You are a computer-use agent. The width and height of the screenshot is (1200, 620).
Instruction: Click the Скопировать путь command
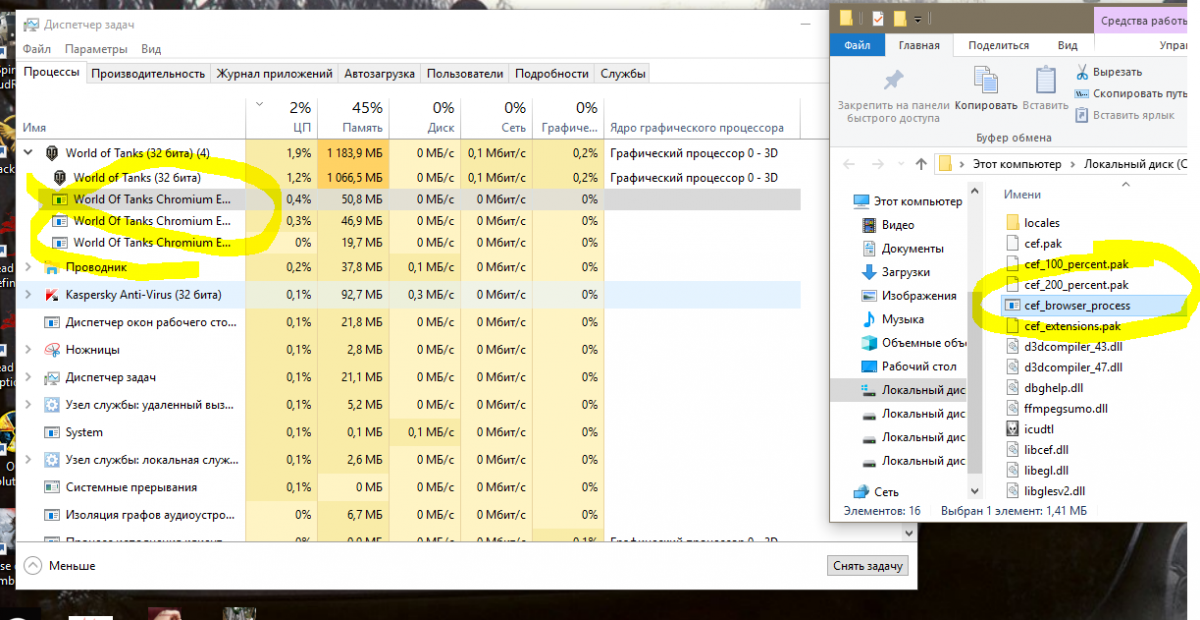coord(1131,93)
